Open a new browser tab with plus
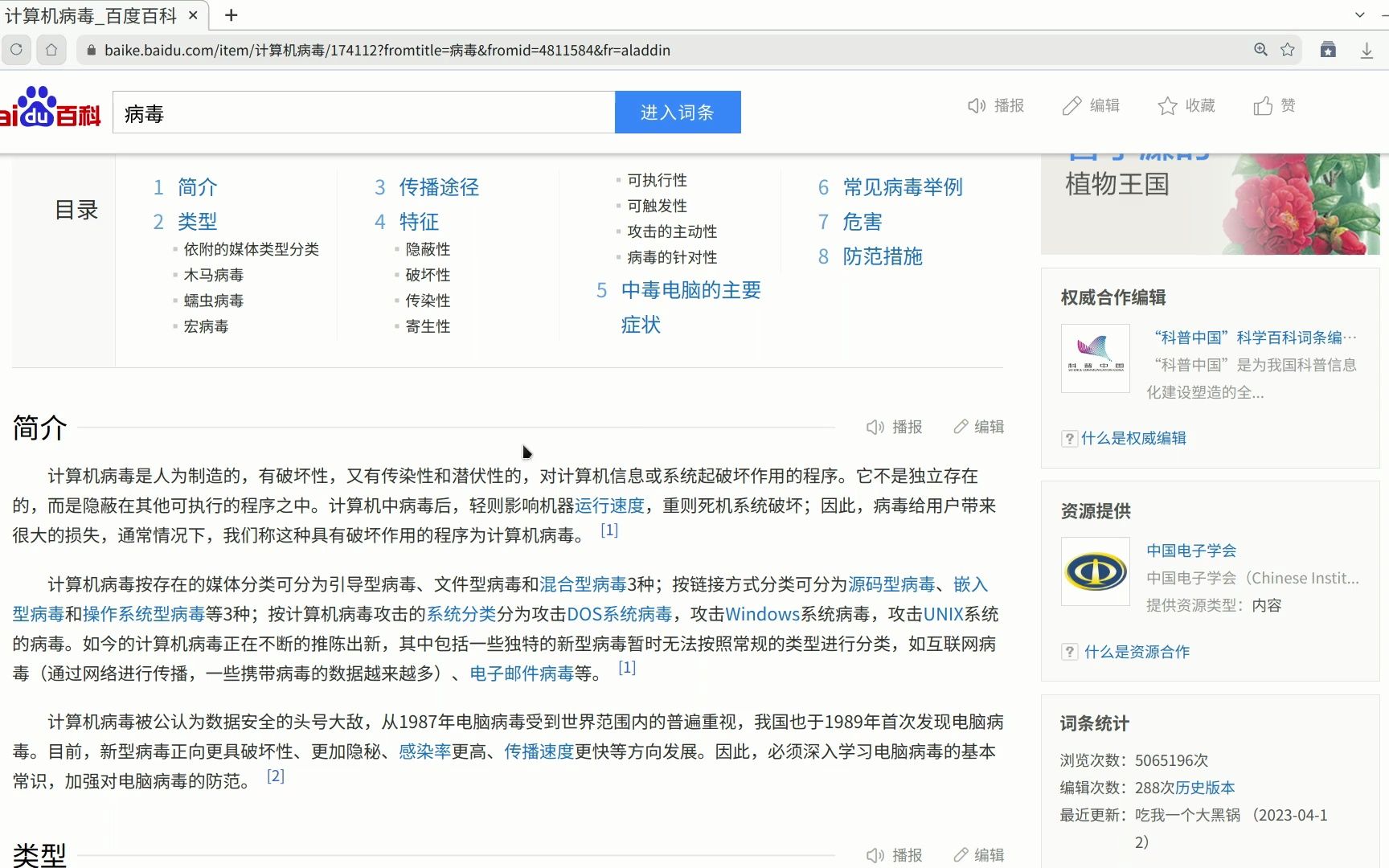Screen dimensions: 1389x868 [231, 15]
